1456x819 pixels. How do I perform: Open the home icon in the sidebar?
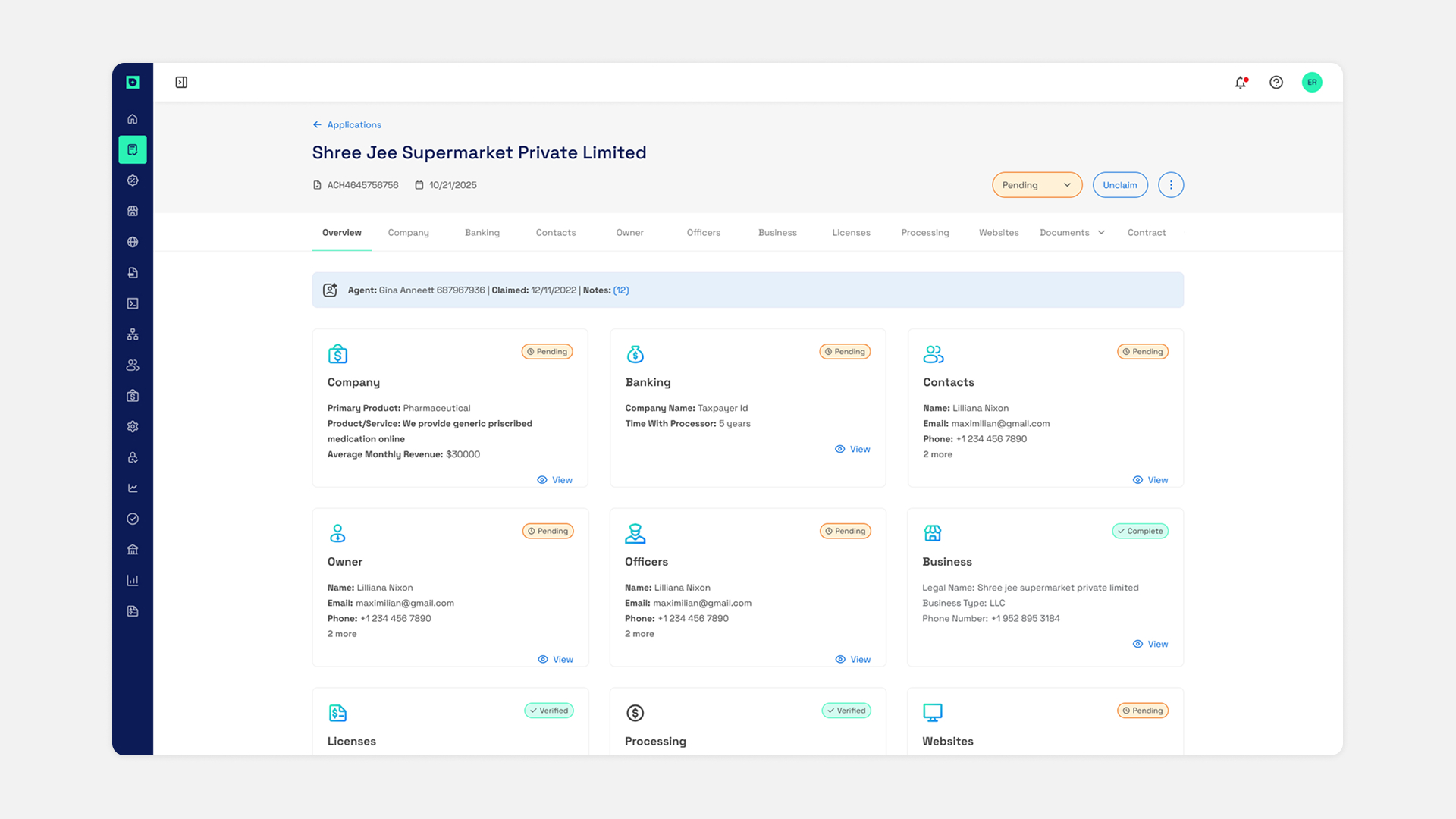click(x=133, y=119)
